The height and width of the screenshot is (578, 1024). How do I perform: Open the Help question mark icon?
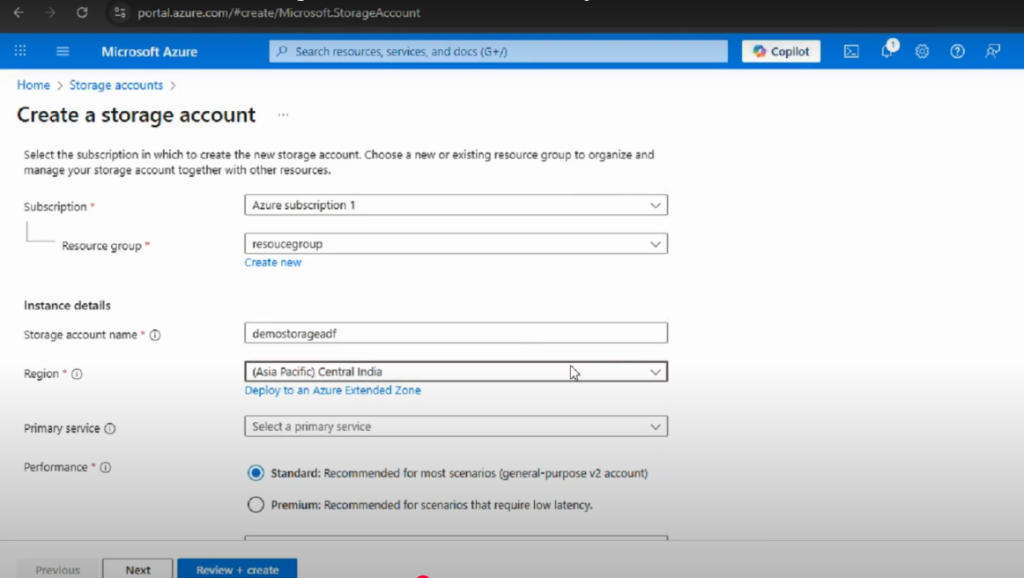(957, 51)
